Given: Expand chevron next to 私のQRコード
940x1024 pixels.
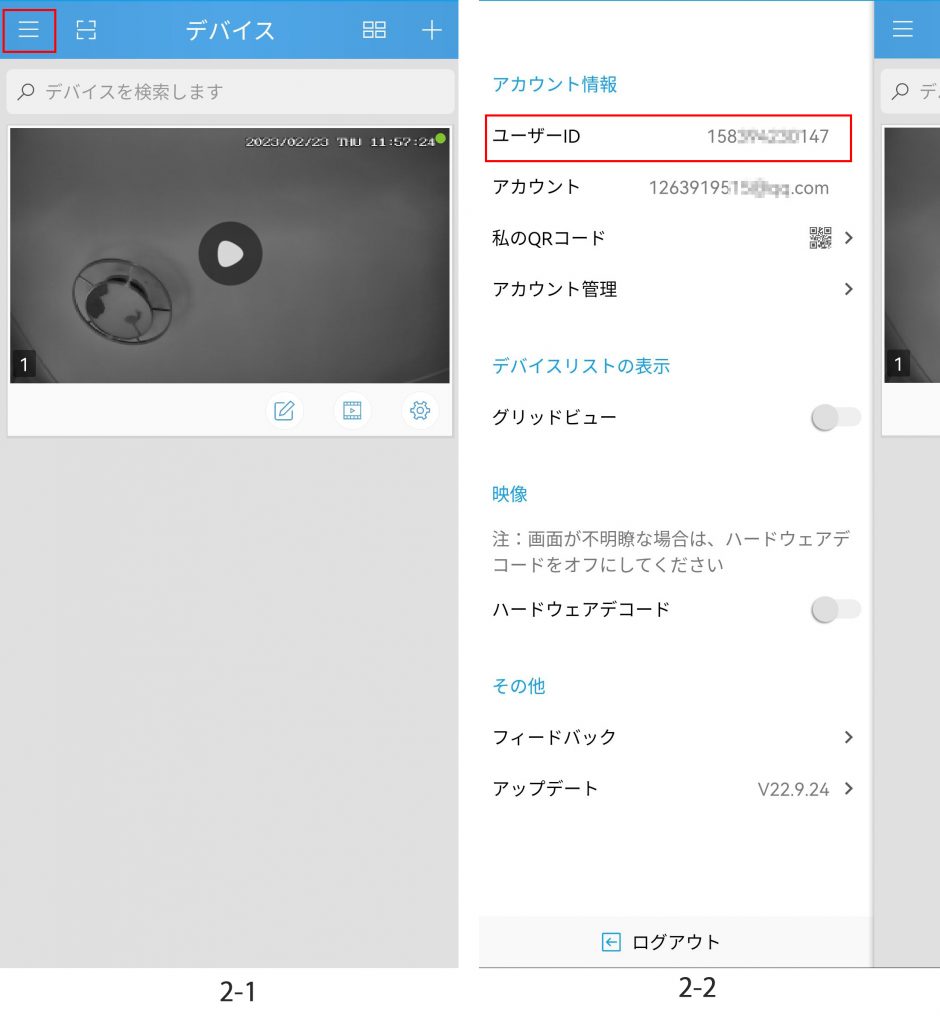Looking at the screenshot, I should pos(849,238).
